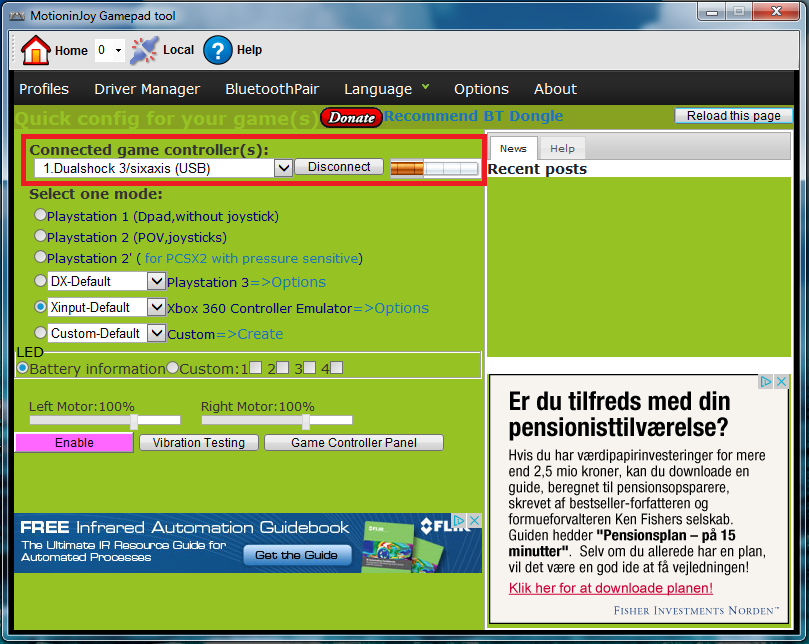This screenshot has width=809, height=644.
Task: Choose Battery information LED option
Action: point(23,367)
